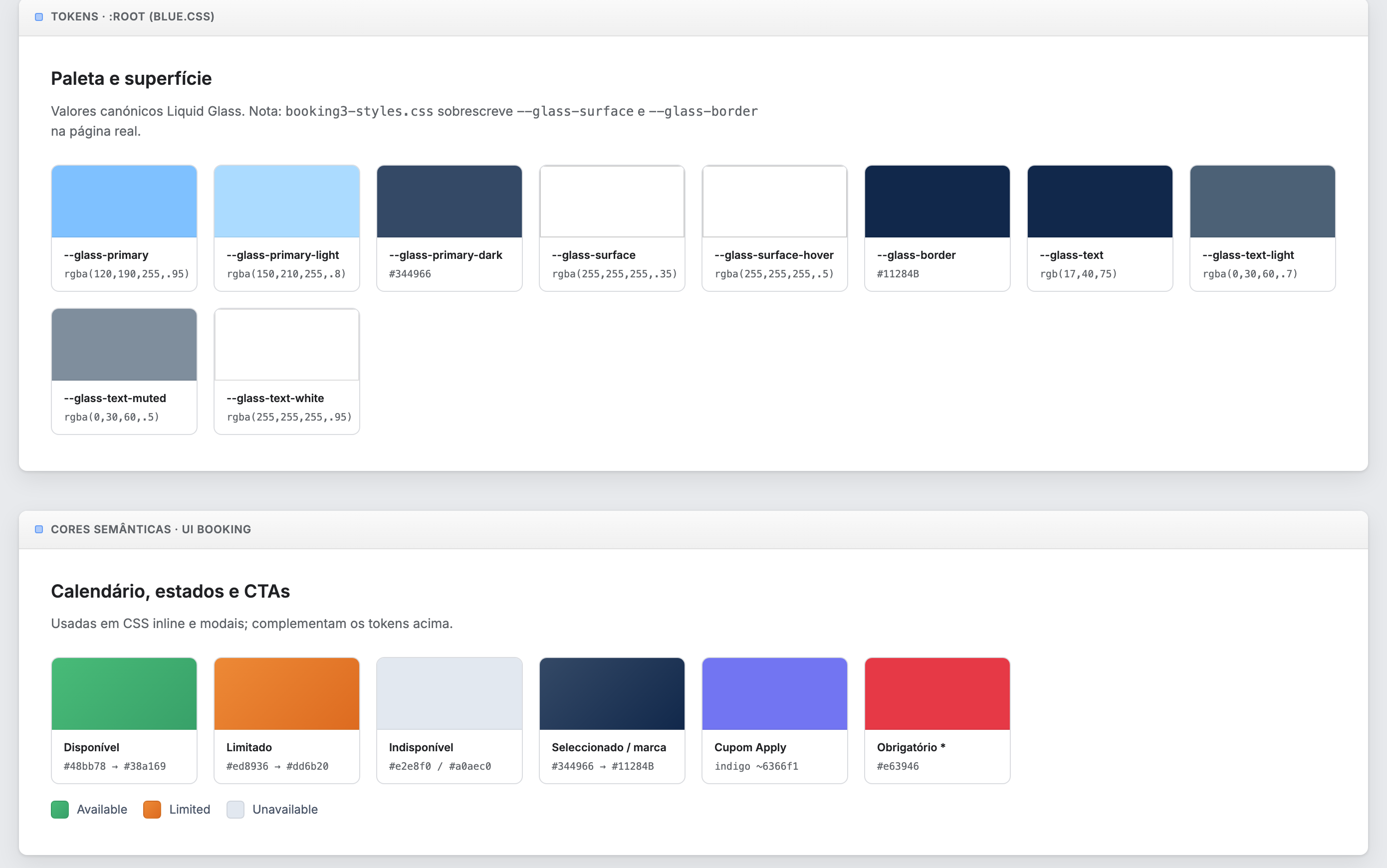The width and height of the screenshot is (1387, 868).
Task: Pick the --glass-primary-dark swatch
Action: (450, 202)
